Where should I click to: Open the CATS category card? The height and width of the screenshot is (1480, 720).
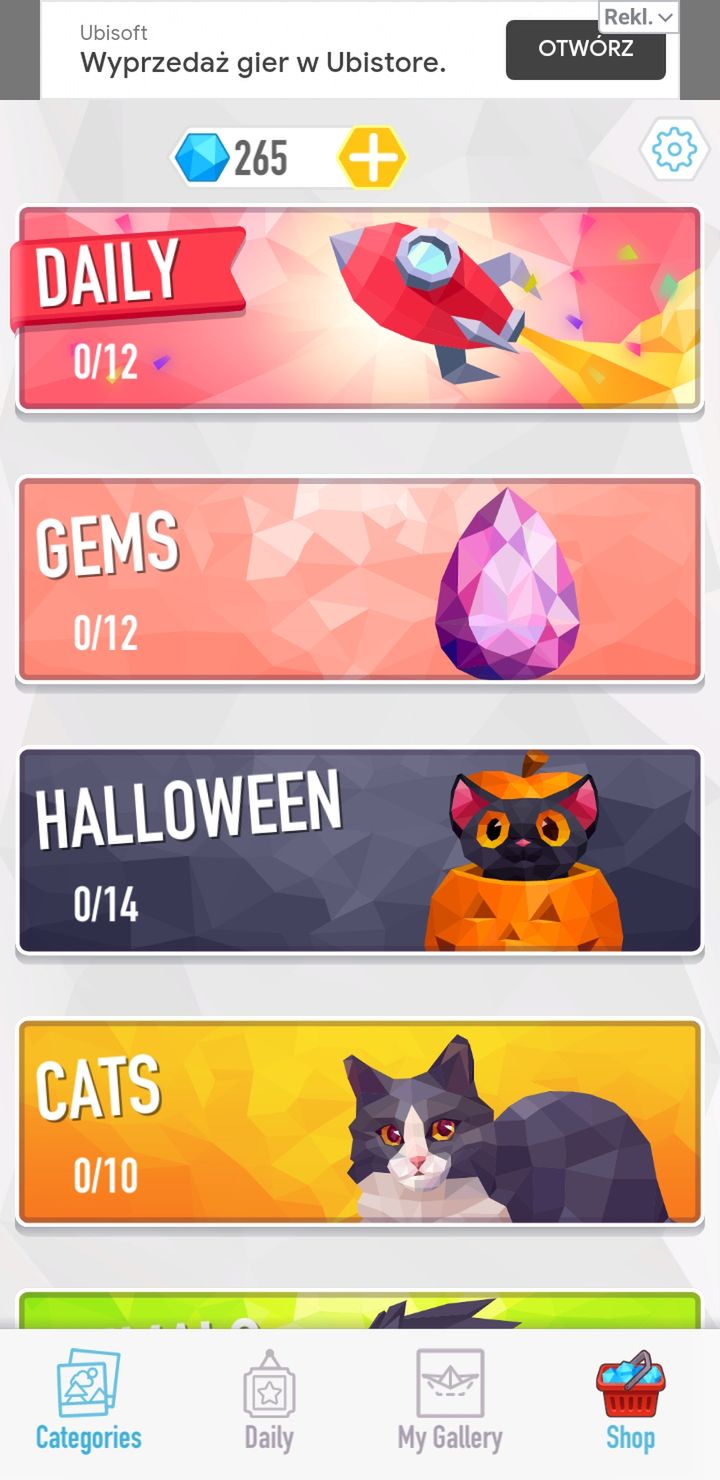(x=359, y=1122)
